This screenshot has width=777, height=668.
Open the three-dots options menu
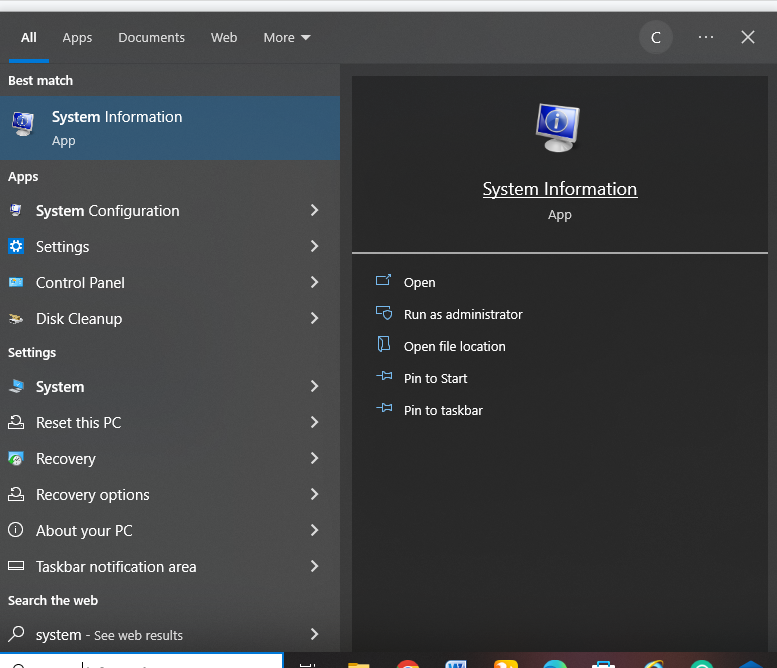[x=706, y=37]
